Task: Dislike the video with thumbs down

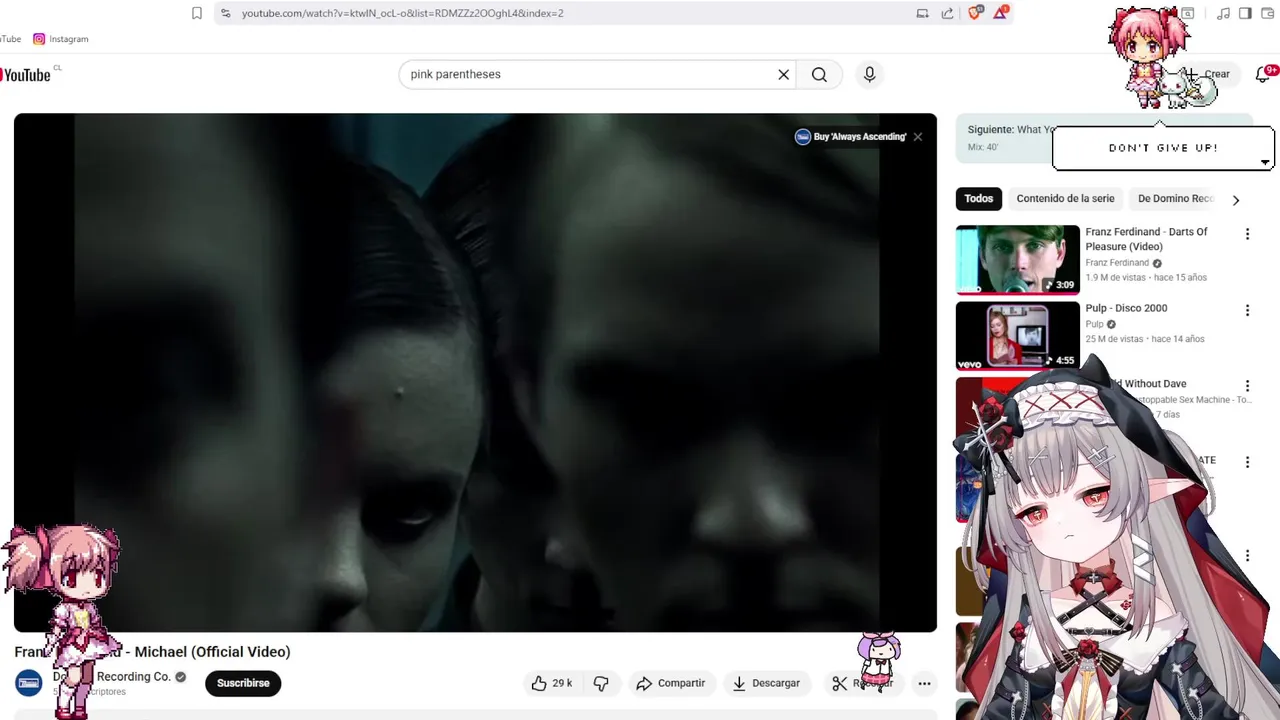Action: (601, 683)
